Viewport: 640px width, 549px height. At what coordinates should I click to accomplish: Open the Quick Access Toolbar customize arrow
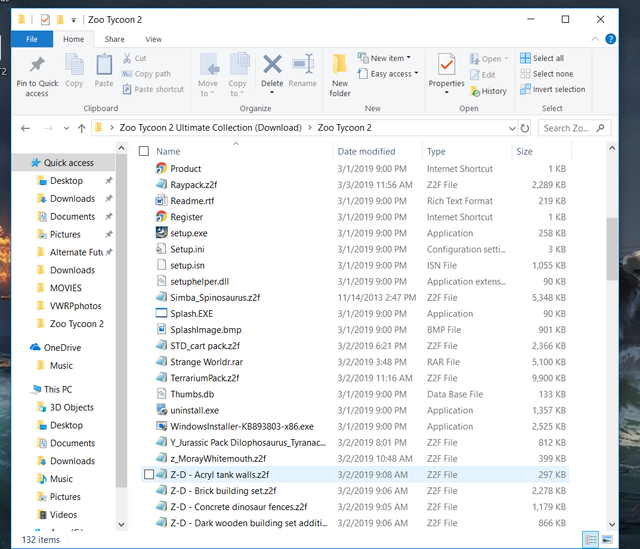coord(73,20)
